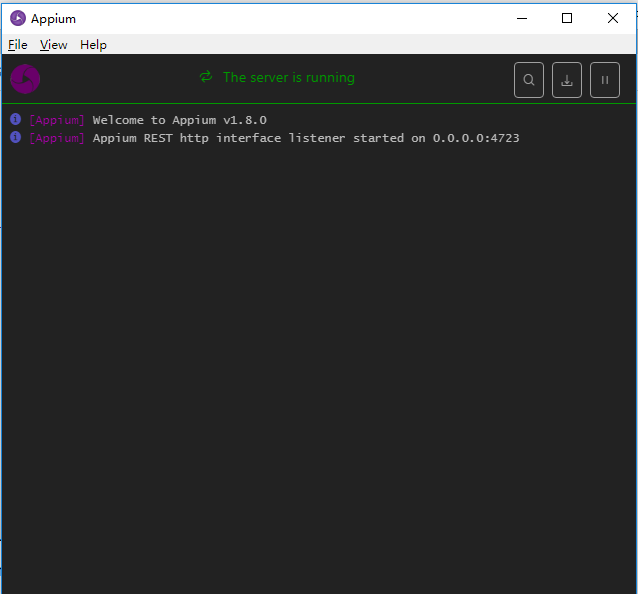The width and height of the screenshot is (638, 594).
Task: Click the green refresh arrows status icon
Action: [x=206, y=76]
